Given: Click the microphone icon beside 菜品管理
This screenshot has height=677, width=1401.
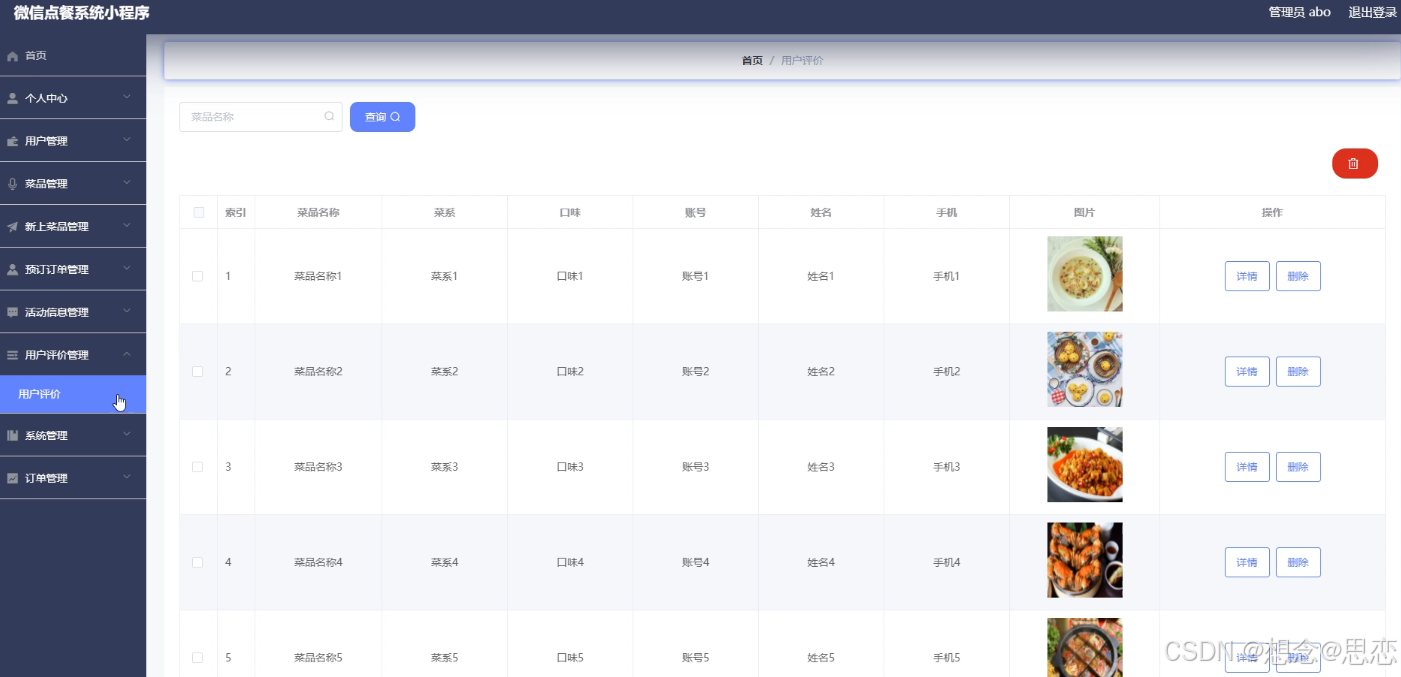Looking at the screenshot, I should (x=13, y=184).
